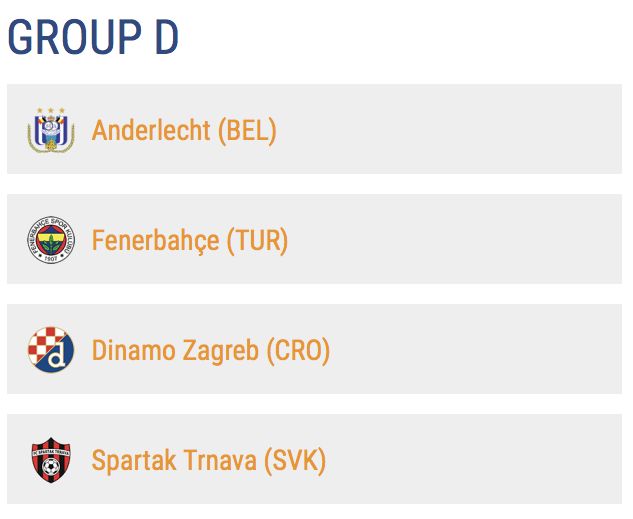Click the Fenerbahçe club crest
This screenshot has width=633, height=519.
click(x=50, y=240)
